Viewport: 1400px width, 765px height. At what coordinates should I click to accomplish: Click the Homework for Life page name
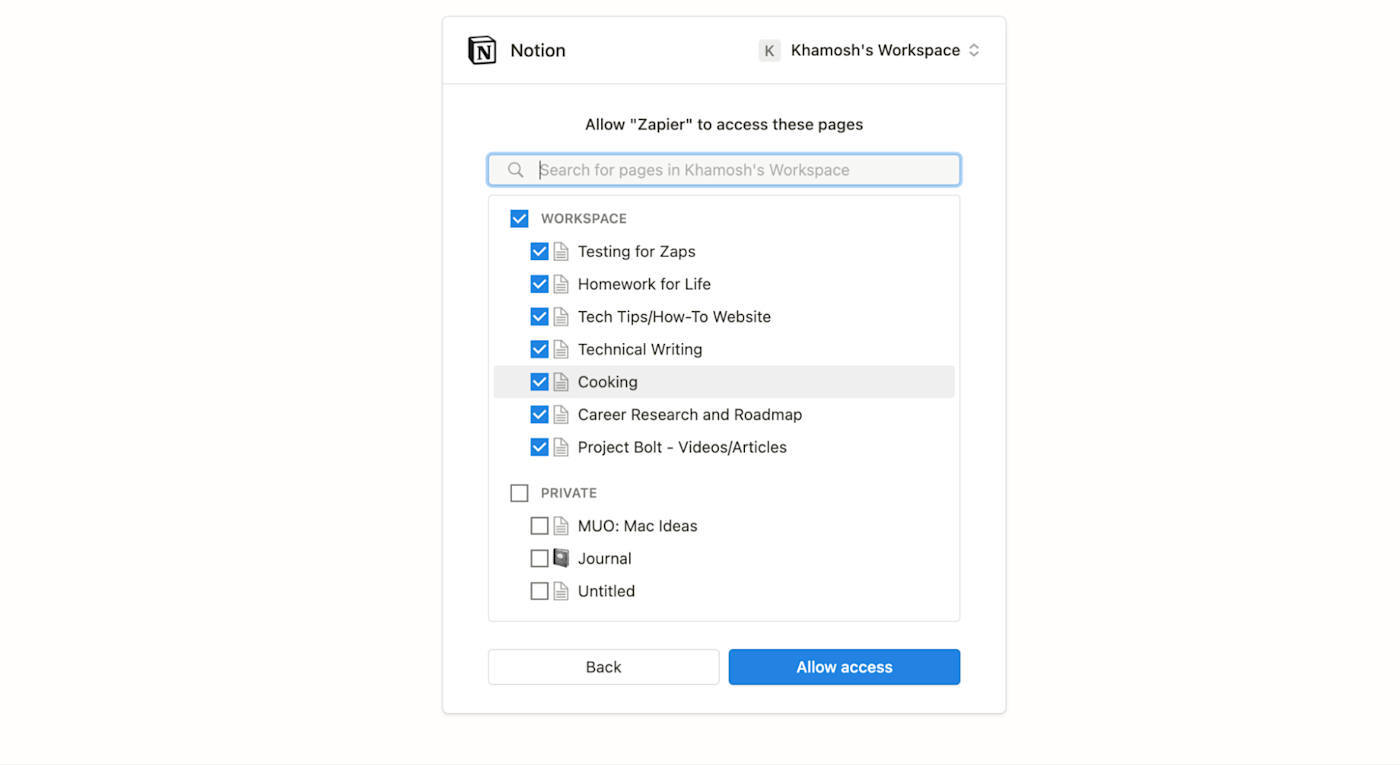[x=645, y=284]
